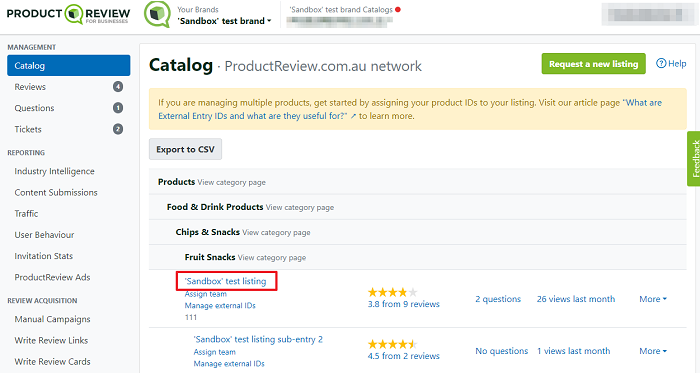Open the 'Sandbox' test listing link
700x373 pixels.
pos(225,281)
